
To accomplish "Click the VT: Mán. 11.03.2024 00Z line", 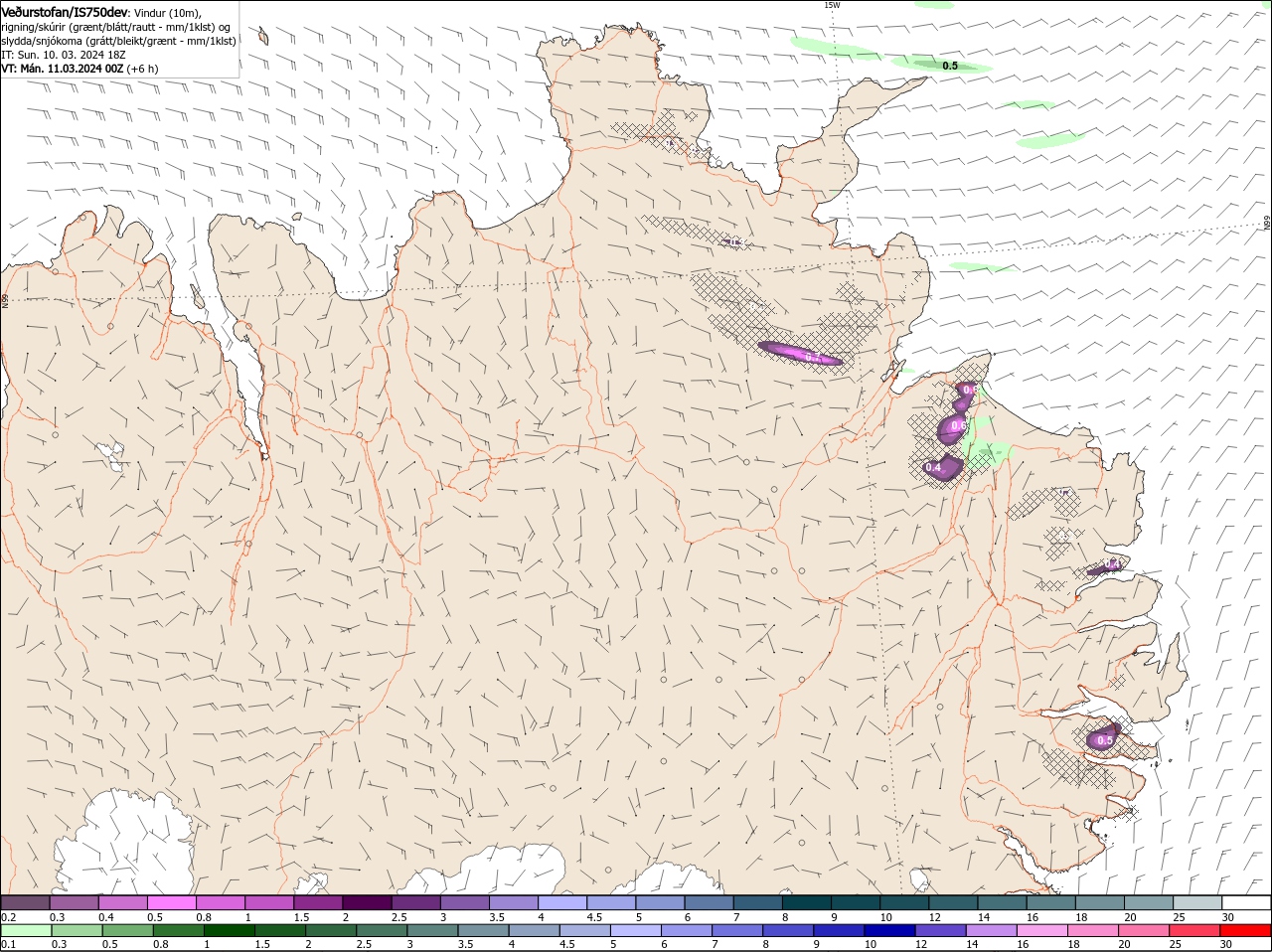I will [62, 69].
